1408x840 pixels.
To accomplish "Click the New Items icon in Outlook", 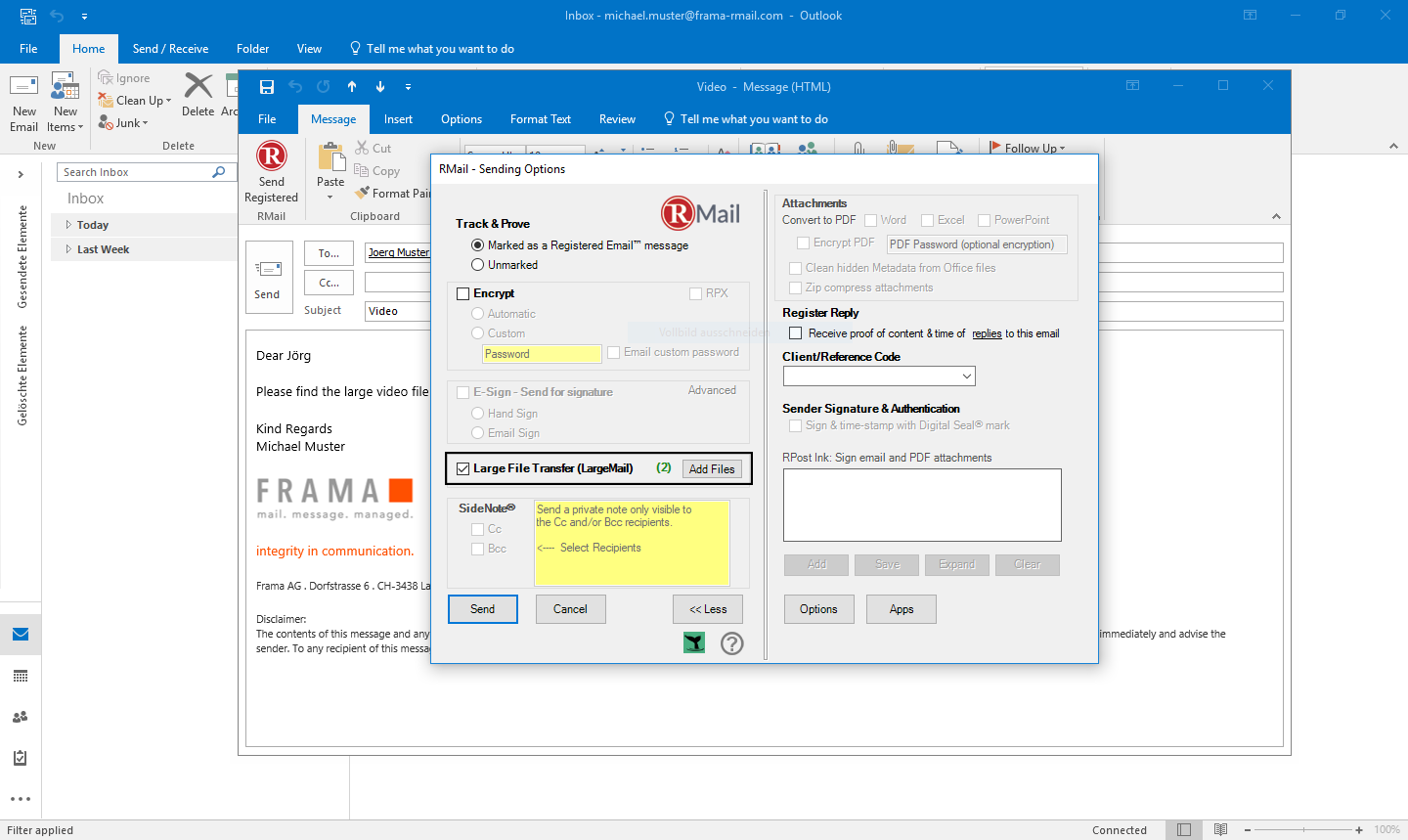I will [66, 86].
